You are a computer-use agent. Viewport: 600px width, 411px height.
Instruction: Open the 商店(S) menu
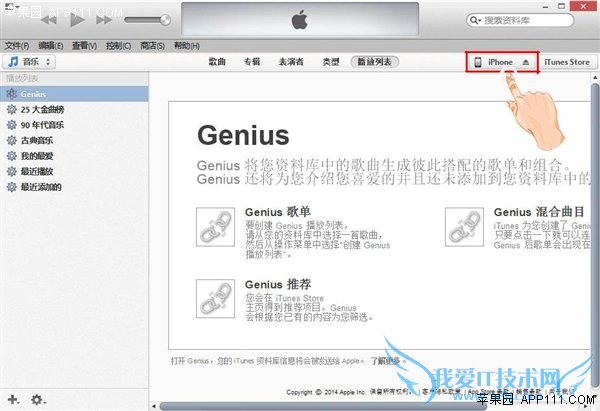(153, 46)
